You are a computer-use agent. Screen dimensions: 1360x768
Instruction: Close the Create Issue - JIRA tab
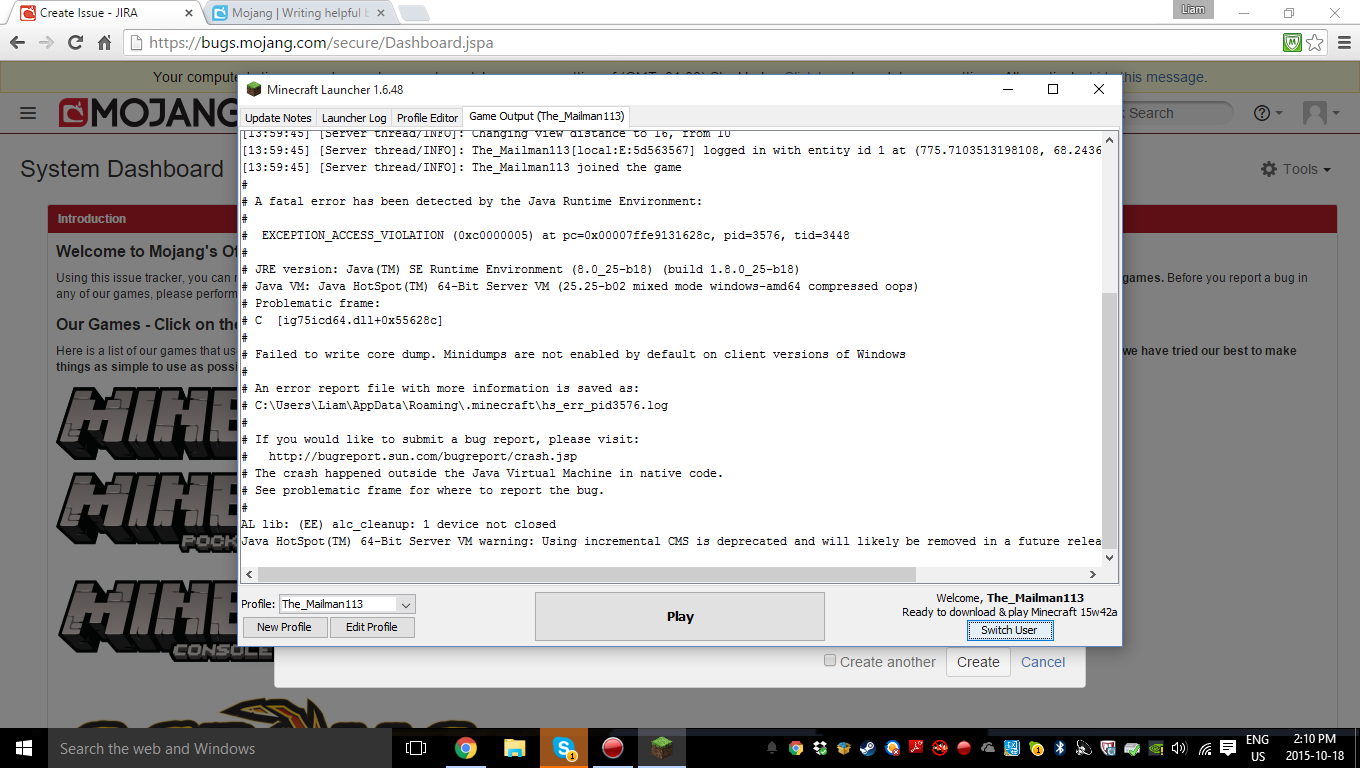tap(188, 13)
